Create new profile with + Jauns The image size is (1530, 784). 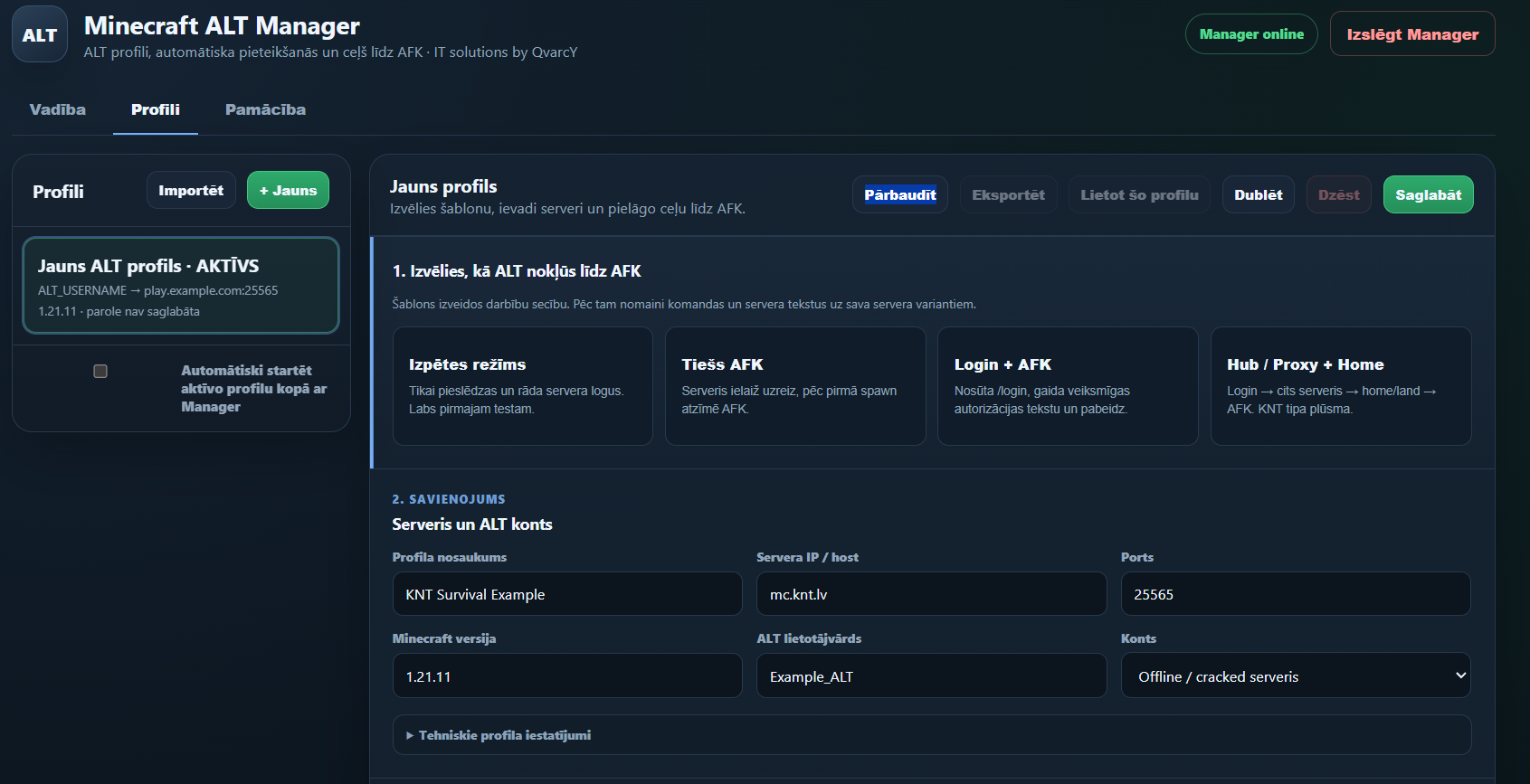tap(288, 190)
